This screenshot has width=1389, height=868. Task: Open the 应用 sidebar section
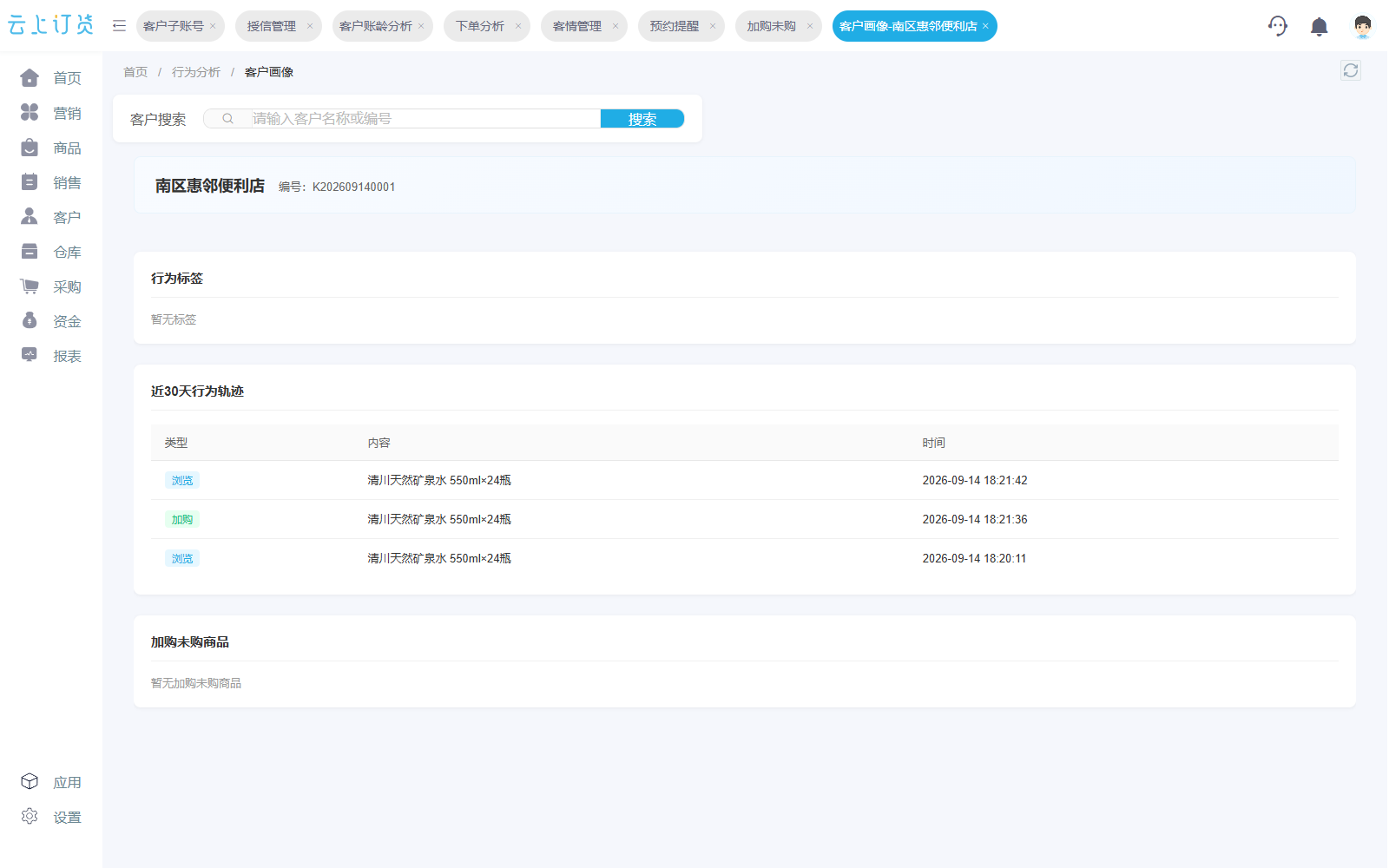tap(50, 782)
